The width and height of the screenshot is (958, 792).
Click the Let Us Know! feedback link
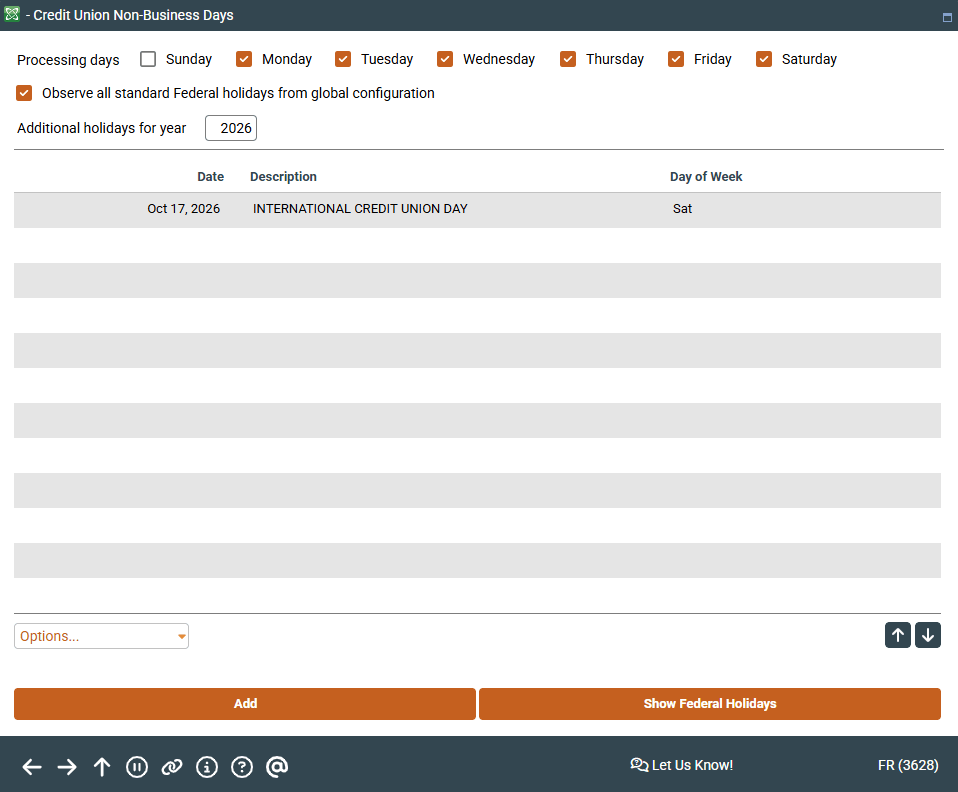pos(682,765)
